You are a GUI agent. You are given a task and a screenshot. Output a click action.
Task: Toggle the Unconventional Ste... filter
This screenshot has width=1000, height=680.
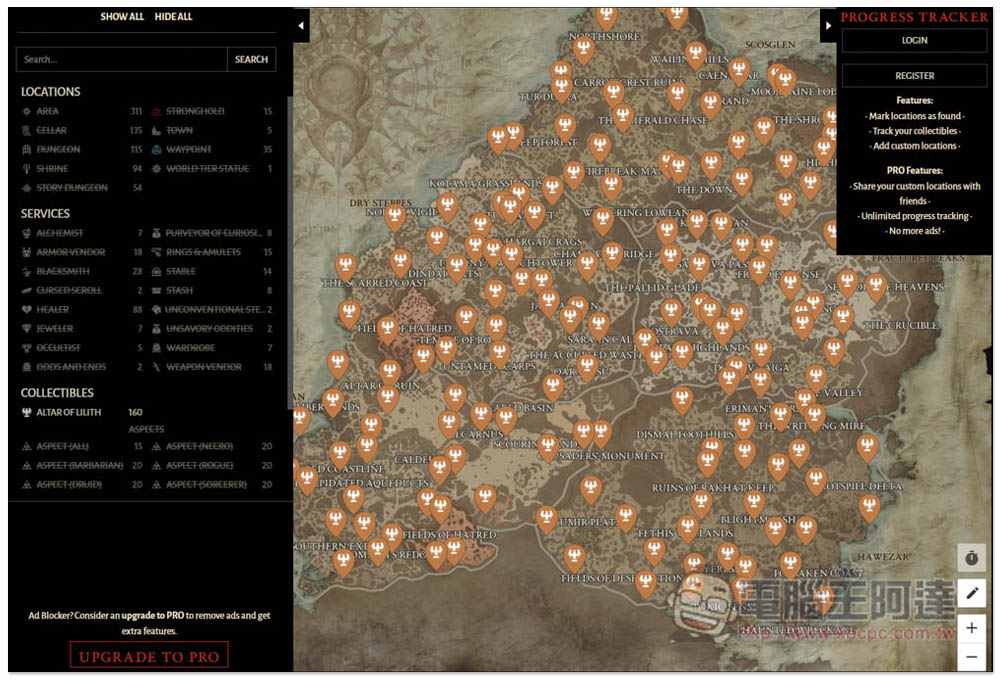[x=212, y=309]
